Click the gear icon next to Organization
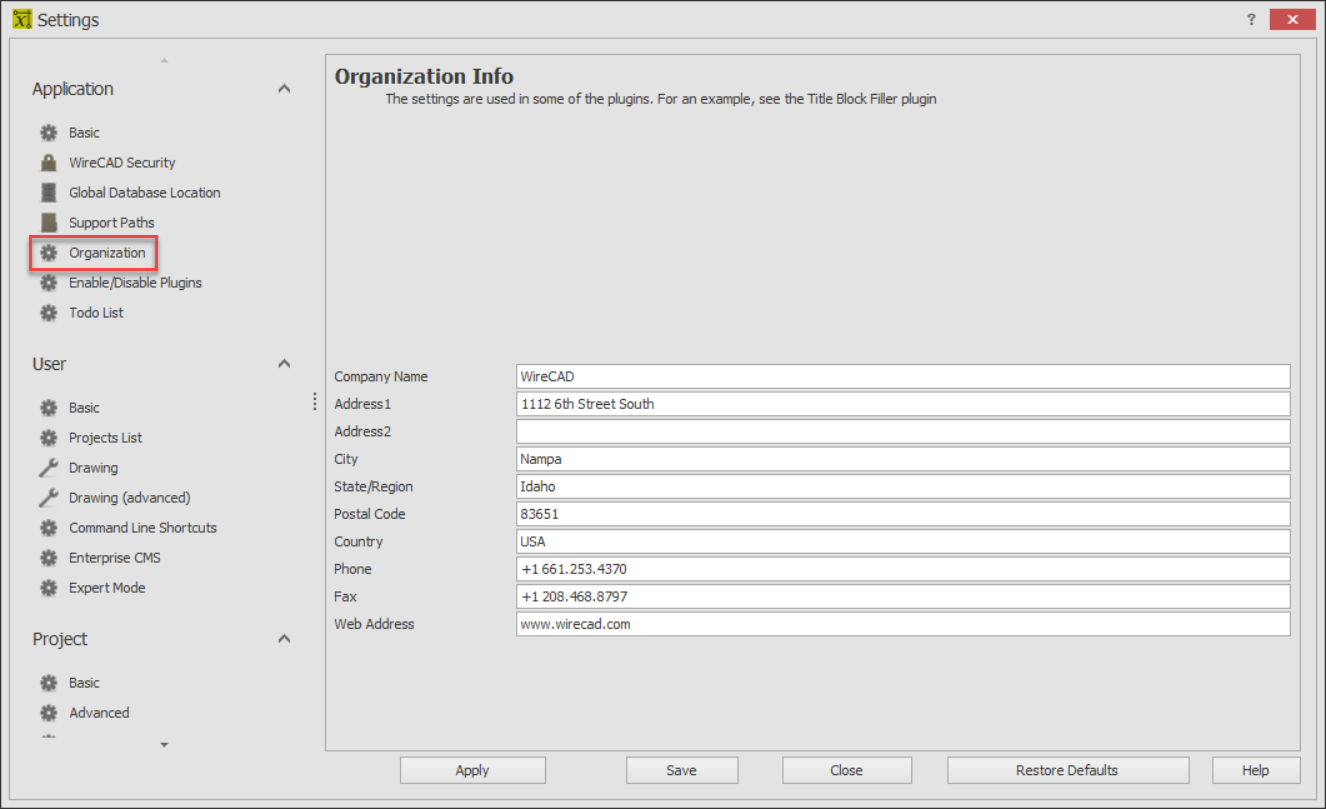Viewport: 1326px width, 809px height. [48, 253]
